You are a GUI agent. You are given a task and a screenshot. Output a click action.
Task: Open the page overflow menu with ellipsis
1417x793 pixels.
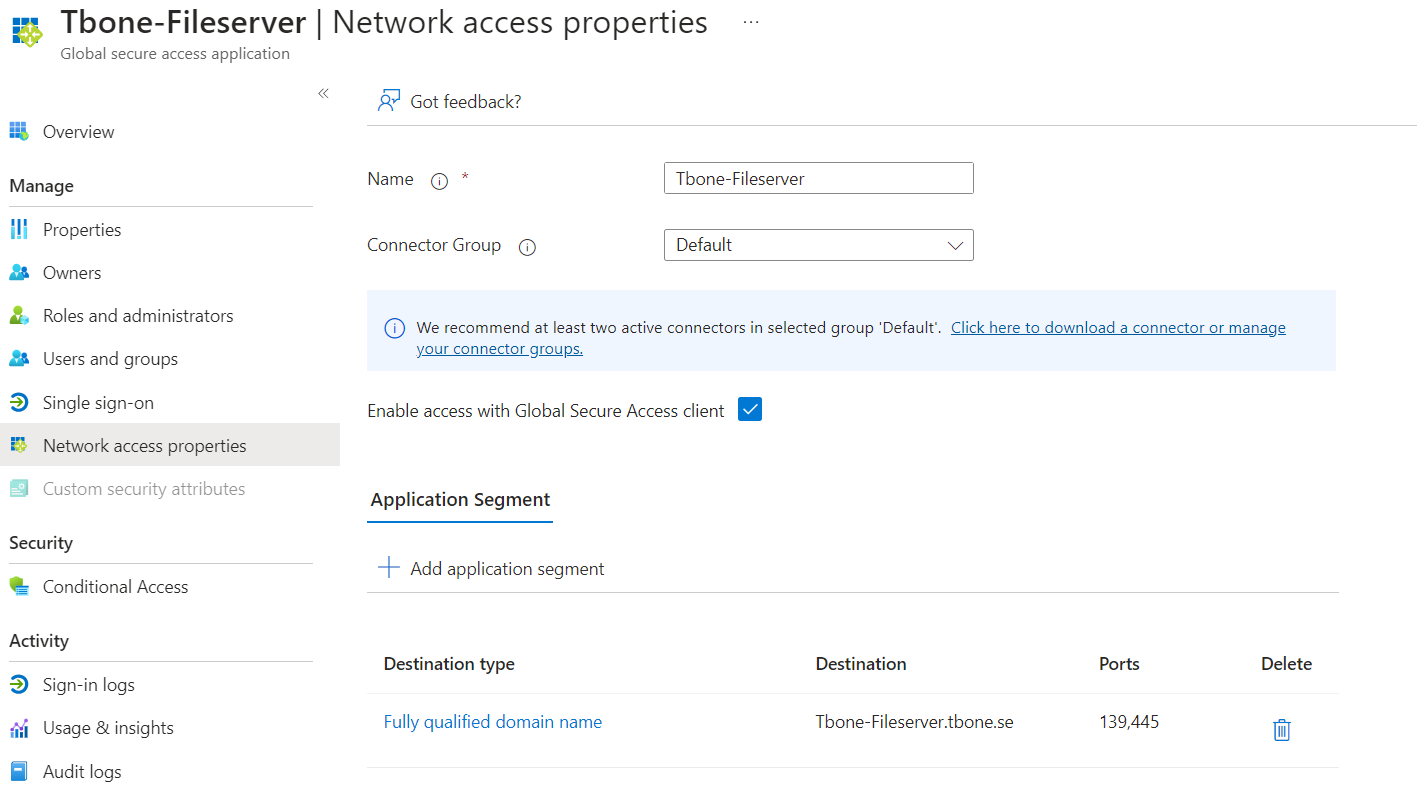click(x=750, y=20)
